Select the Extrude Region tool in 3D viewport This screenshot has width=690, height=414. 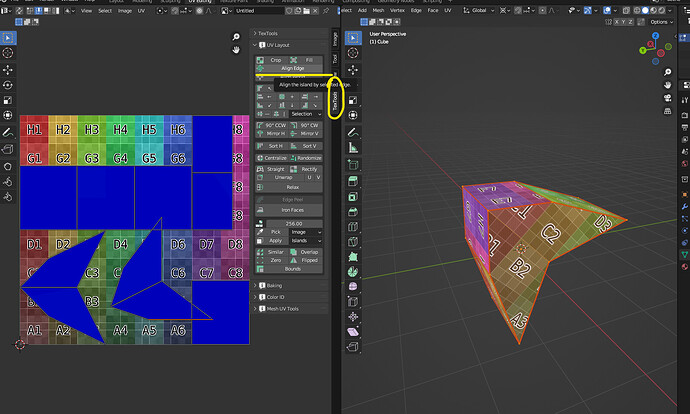coord(353,181)
